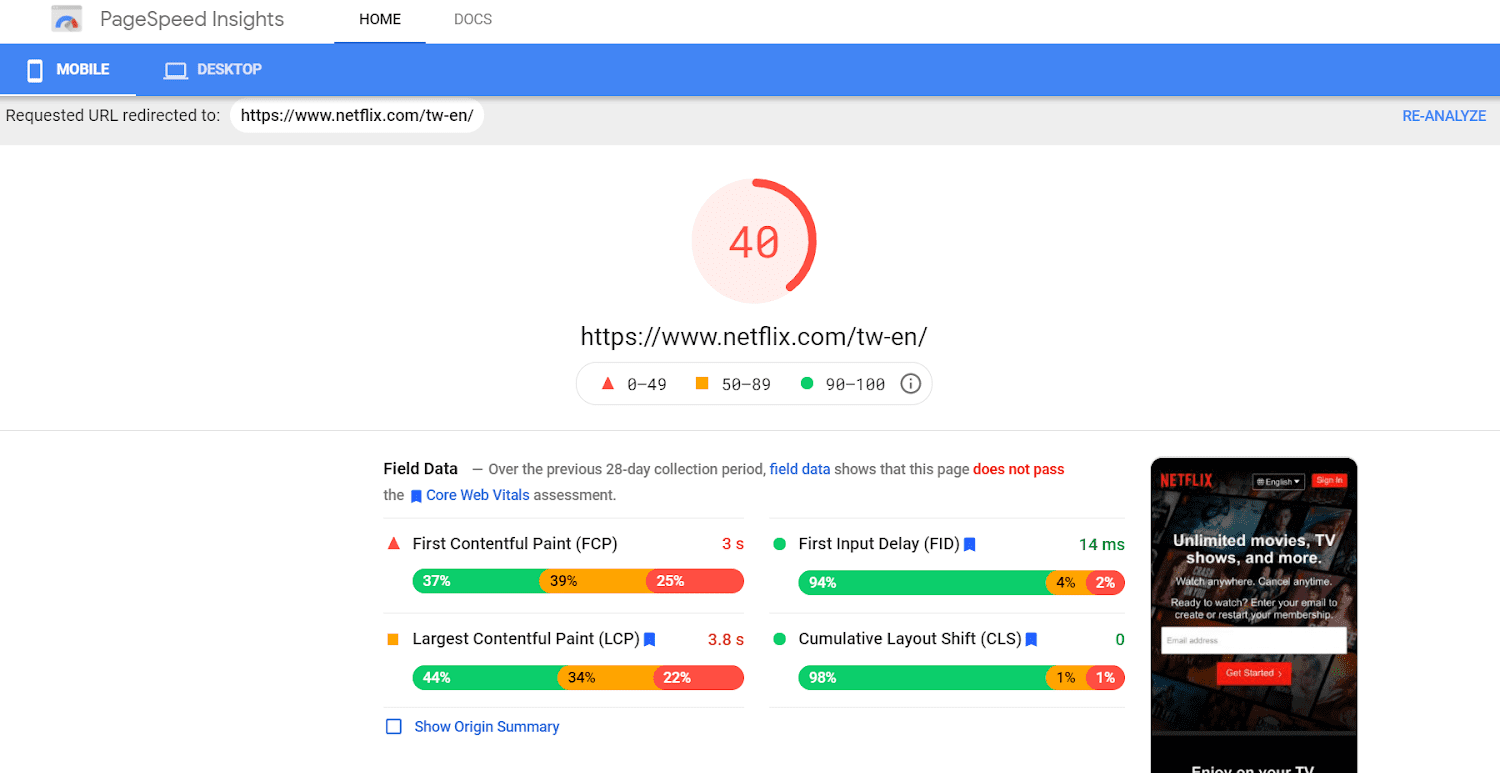Click the CLS green 98% bar segment
The image size is (1500, 773).
[922, 678]
